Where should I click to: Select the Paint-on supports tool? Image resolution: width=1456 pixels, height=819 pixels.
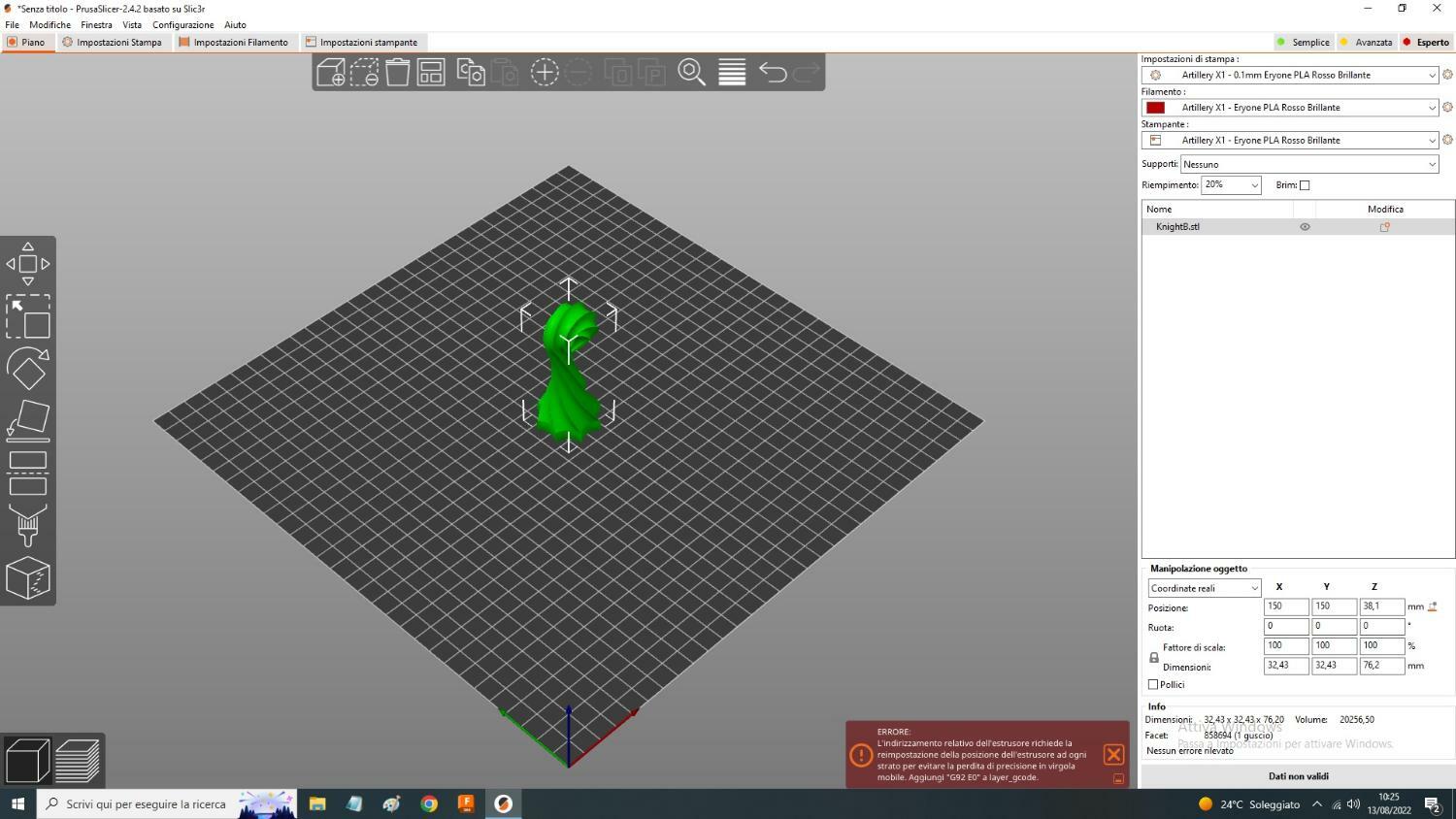pos(28,526)
